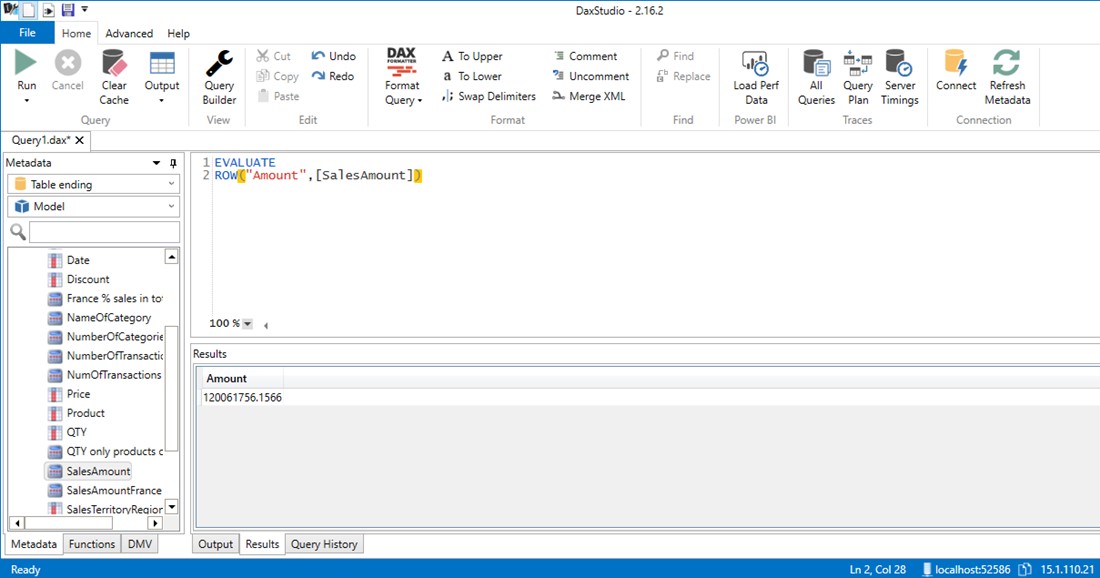Open the Find tool
Viewport: 1100px width, 578px height.
point(676,56)
